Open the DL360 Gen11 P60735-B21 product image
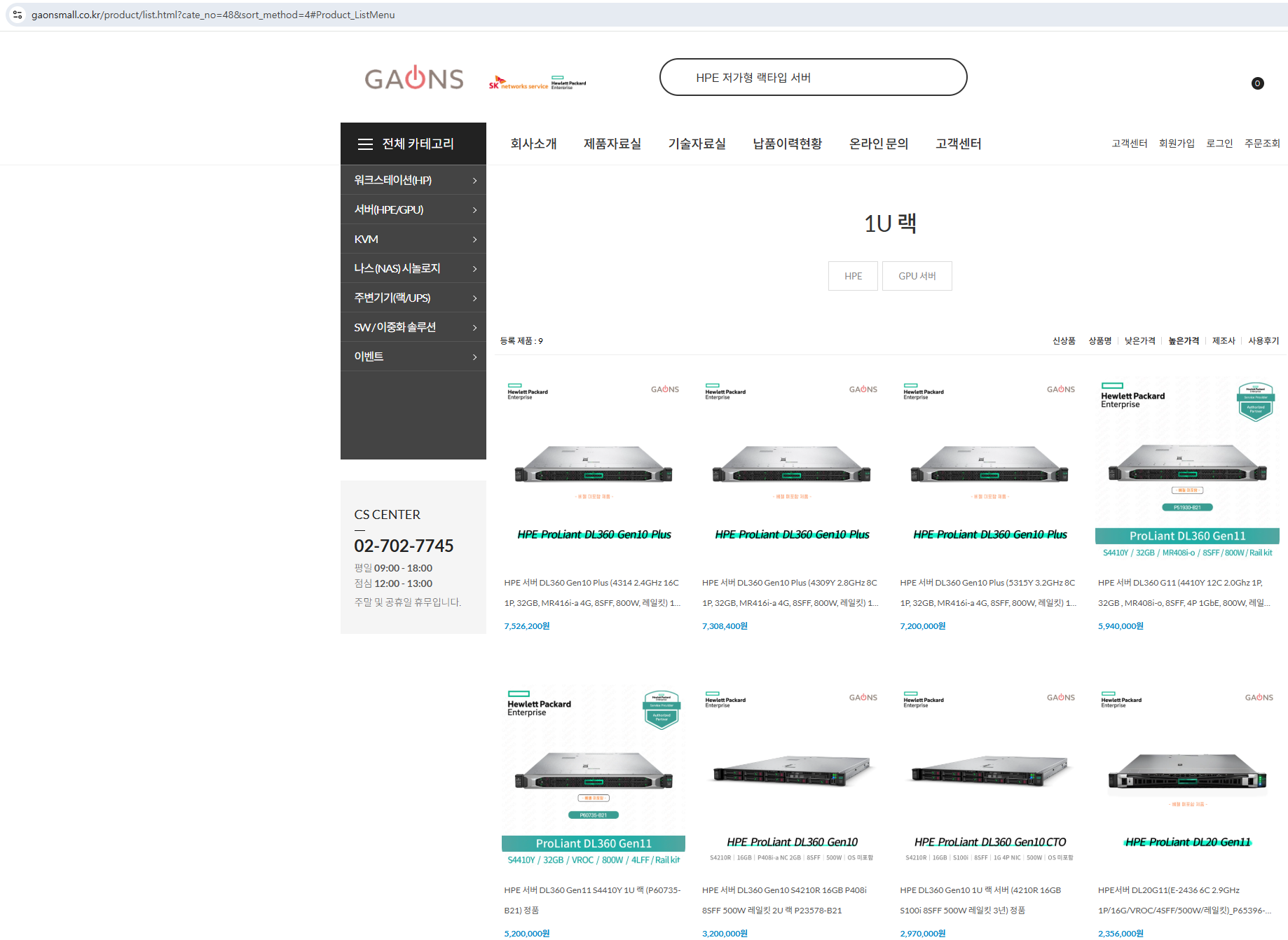Screen dimensions: 1288x940 pos(594,776)
